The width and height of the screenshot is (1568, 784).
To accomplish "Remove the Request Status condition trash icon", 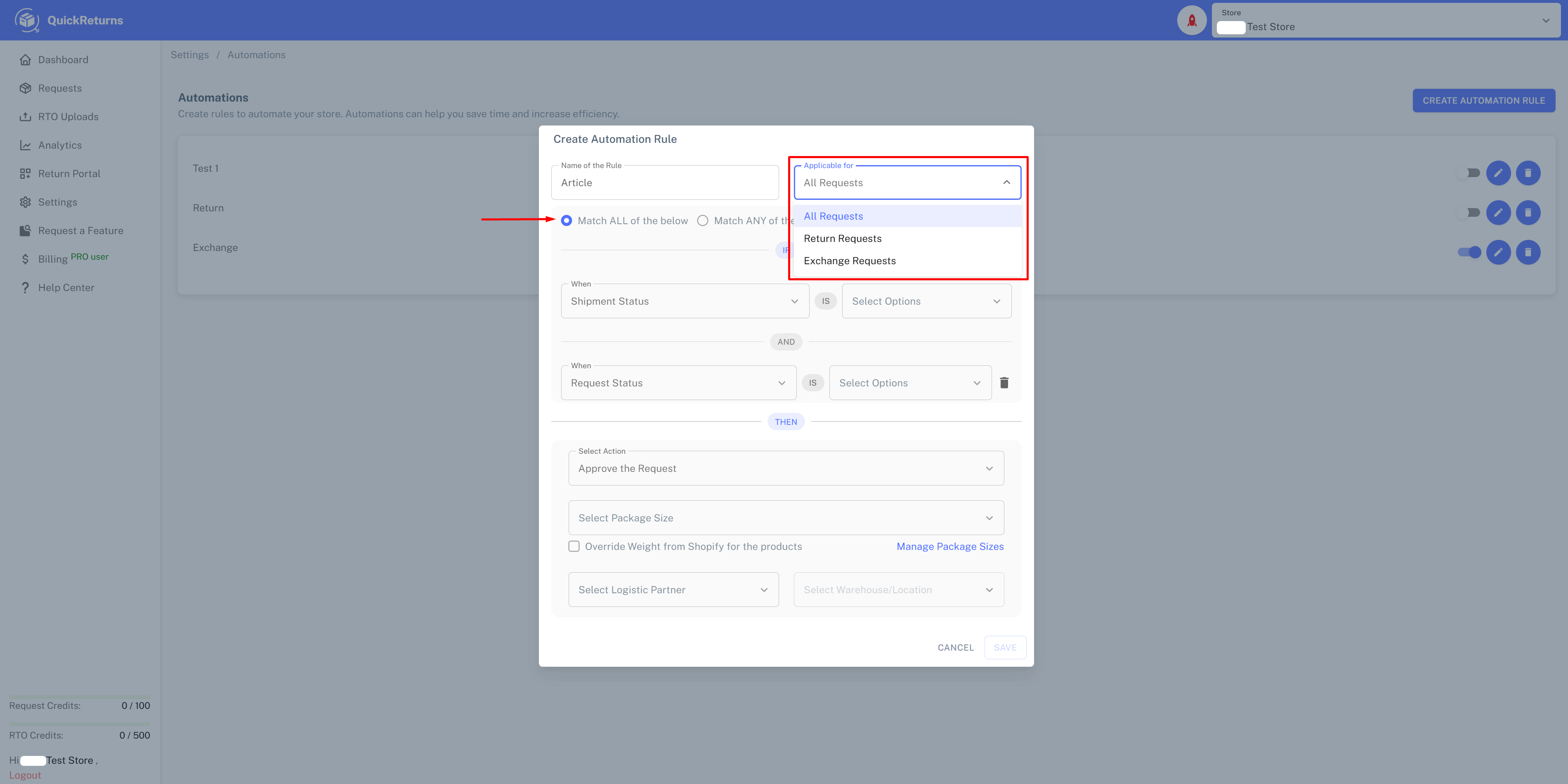I will pos(1004,383).
